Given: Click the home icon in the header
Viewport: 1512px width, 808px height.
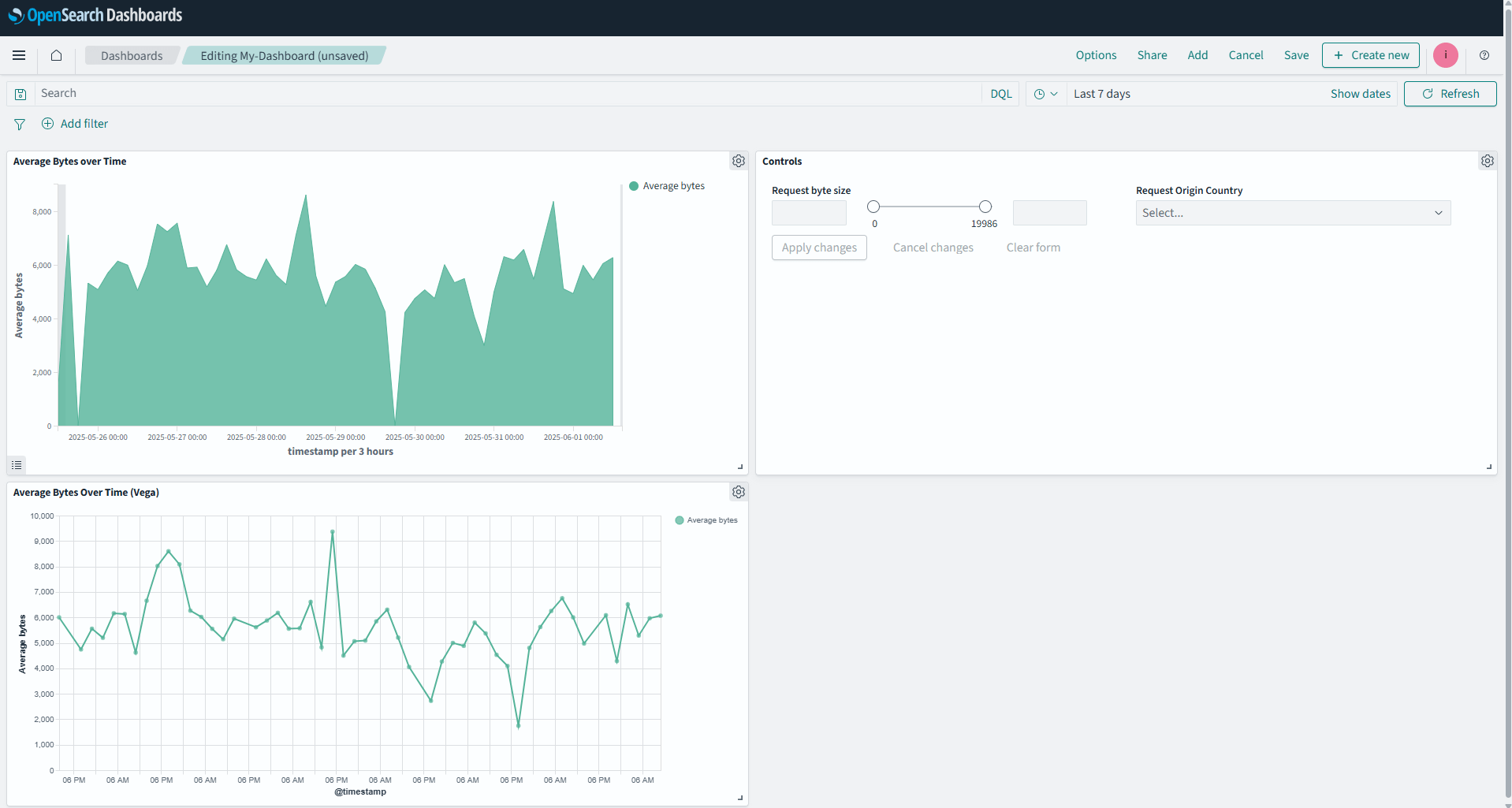Looking at the screenshot, I should tap(55, 55).
